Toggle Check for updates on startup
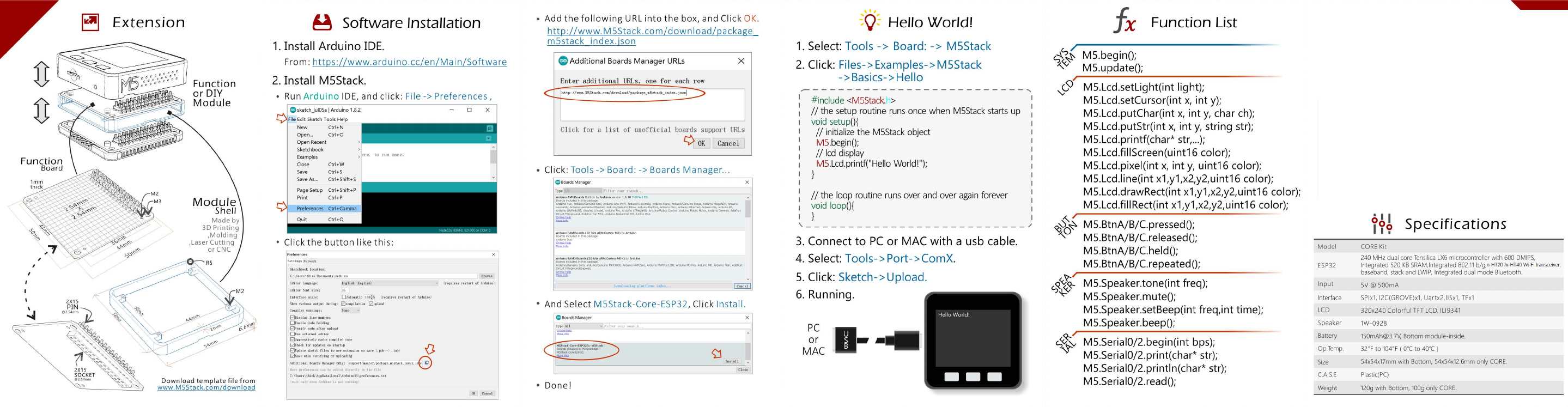Image resolution: width=1568 pixels, height=407 pixels. click(292, 345)
